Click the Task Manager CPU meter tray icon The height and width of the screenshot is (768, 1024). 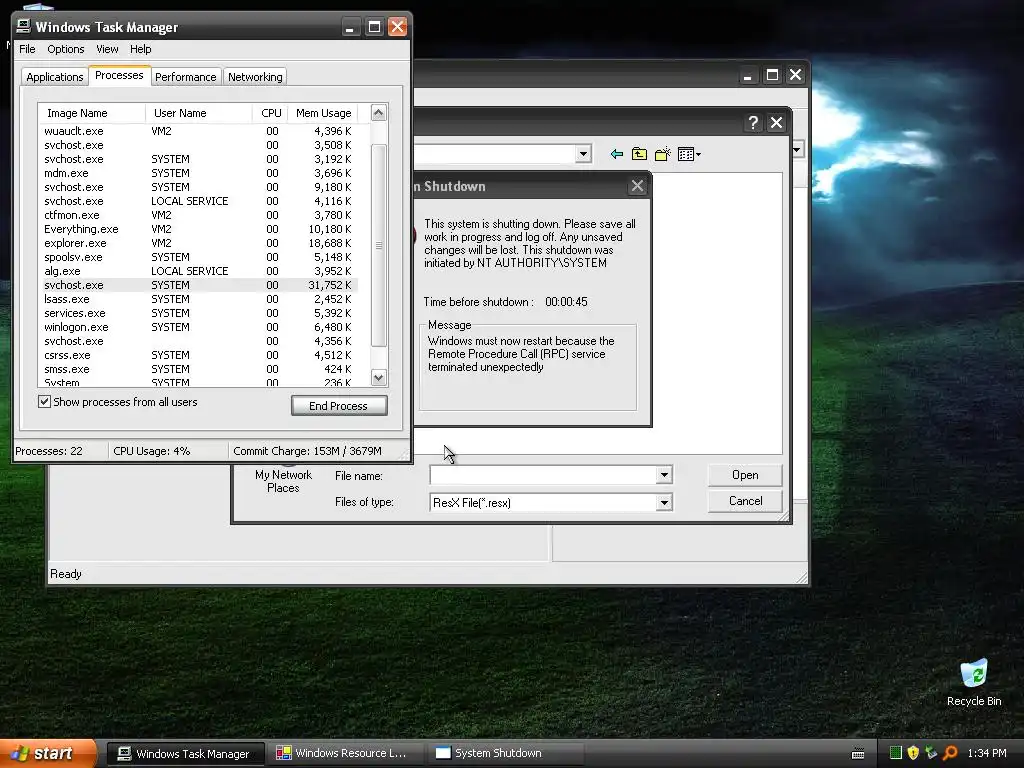tap(895, 753)
